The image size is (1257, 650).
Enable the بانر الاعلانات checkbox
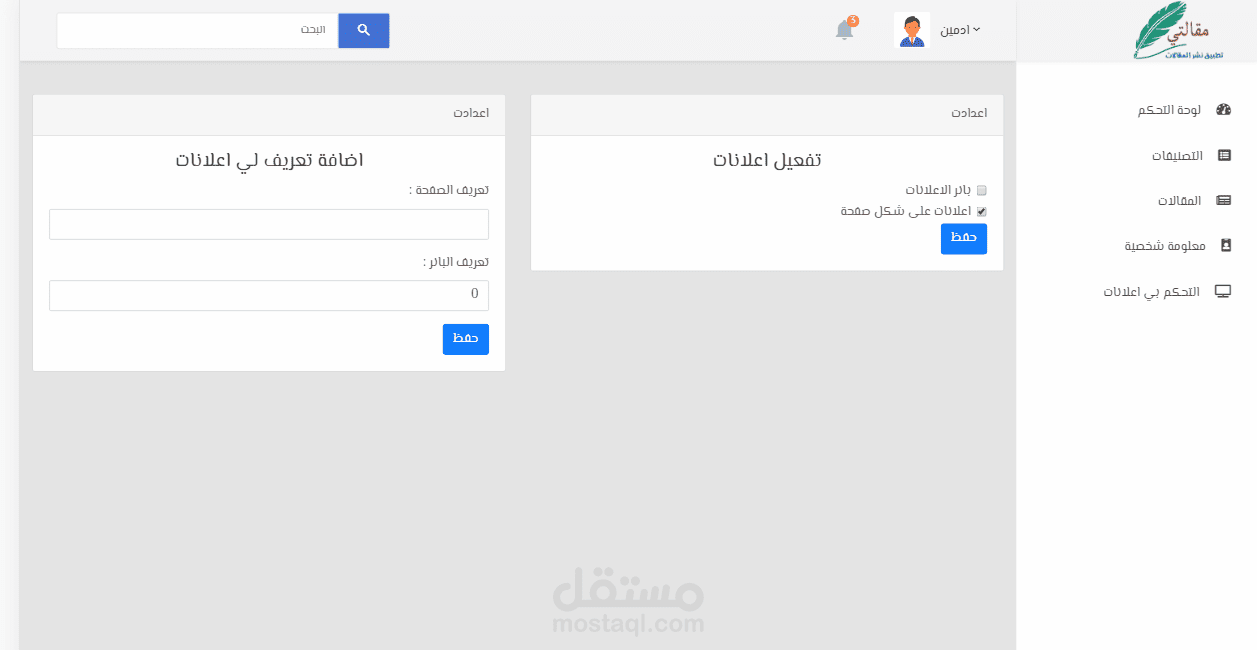click(x=981, y=190)
